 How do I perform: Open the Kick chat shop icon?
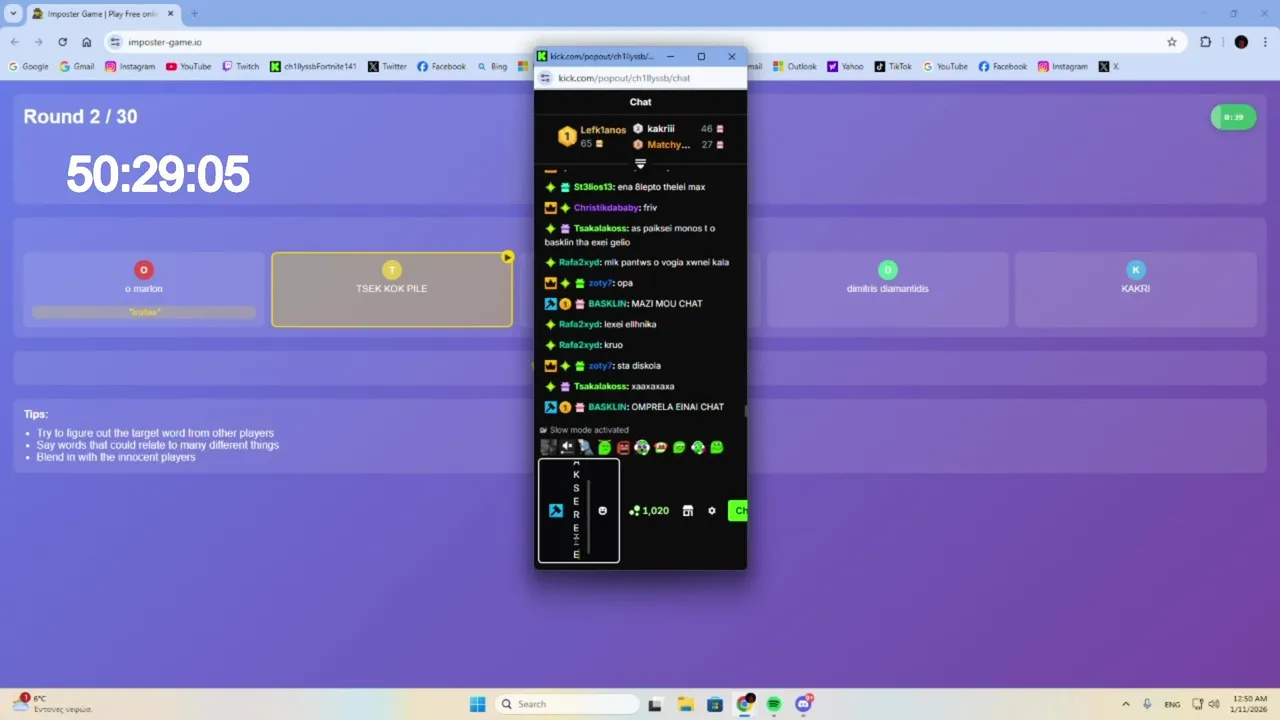point(688,511)
